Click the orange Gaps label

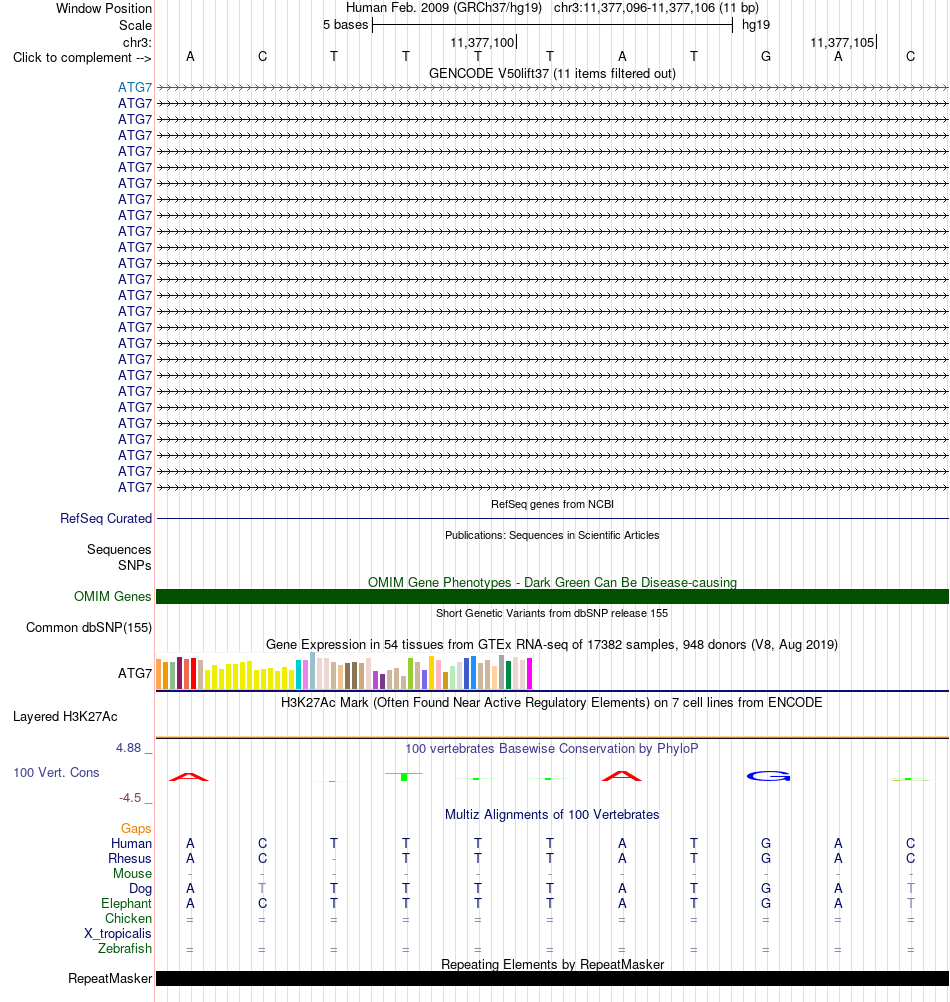coord(136,828)
